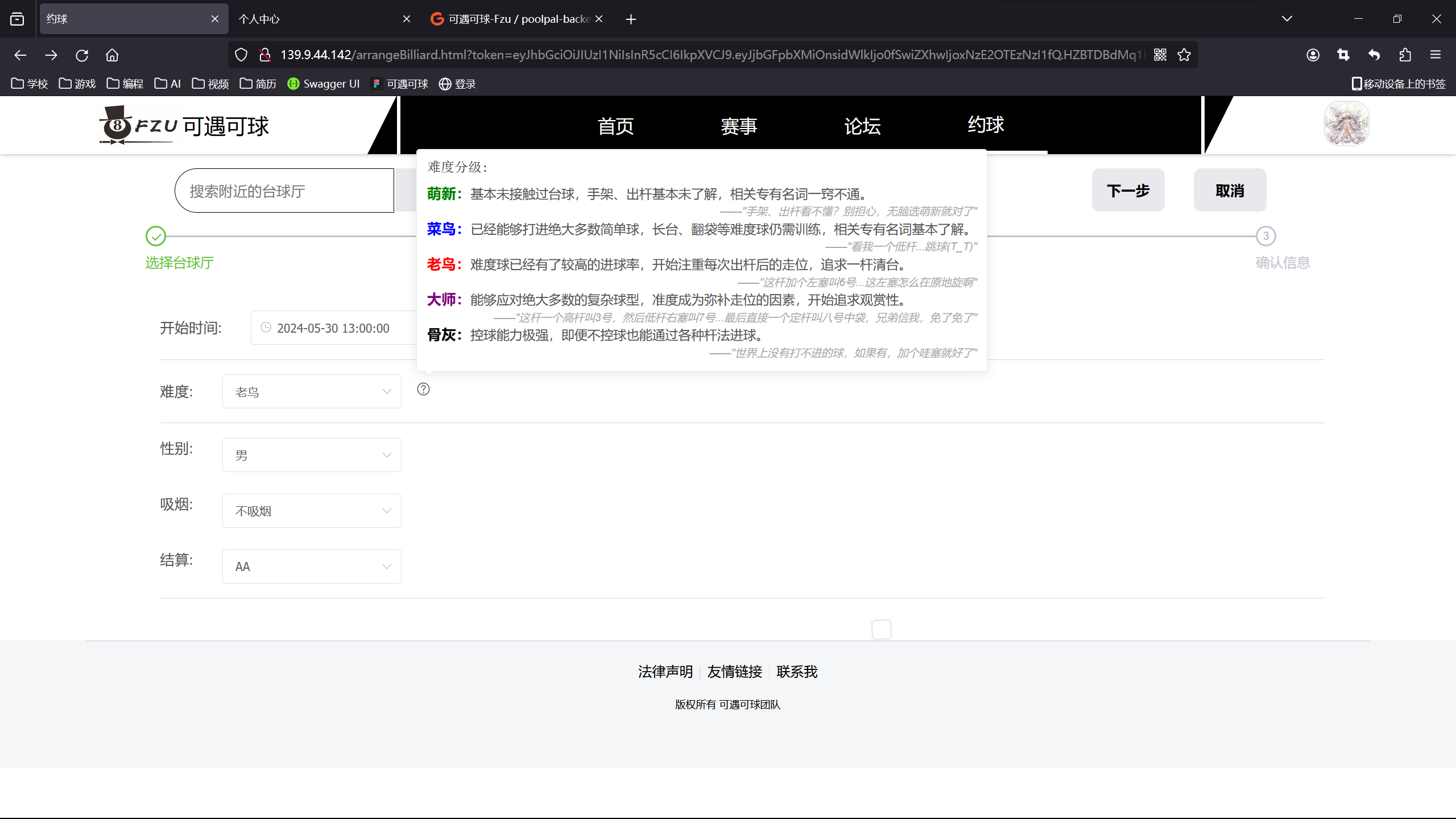
Task: Click the tracking protection shield icon
Action: (241, 55)
